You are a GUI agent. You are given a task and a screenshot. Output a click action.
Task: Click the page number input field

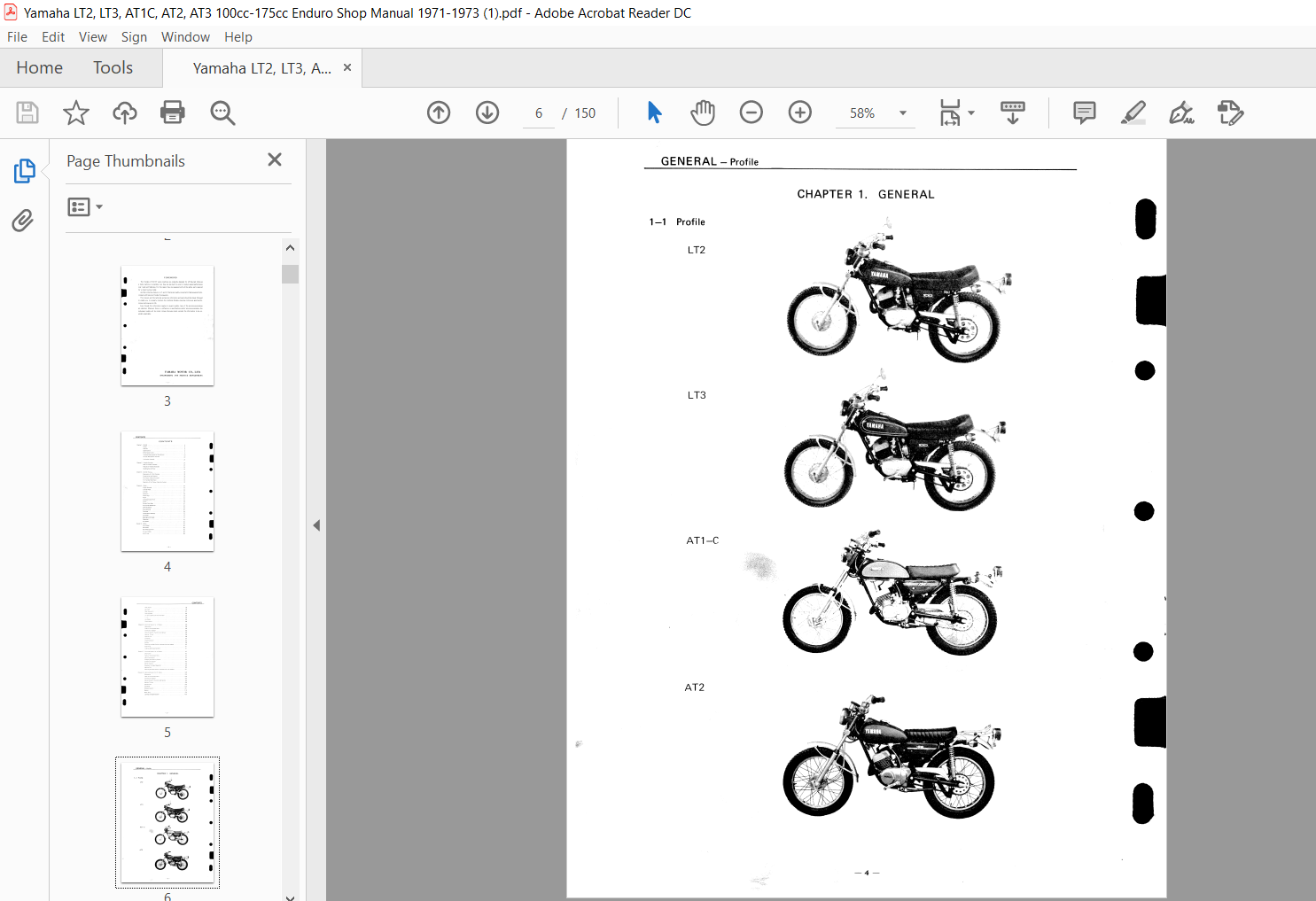[539, 113]
